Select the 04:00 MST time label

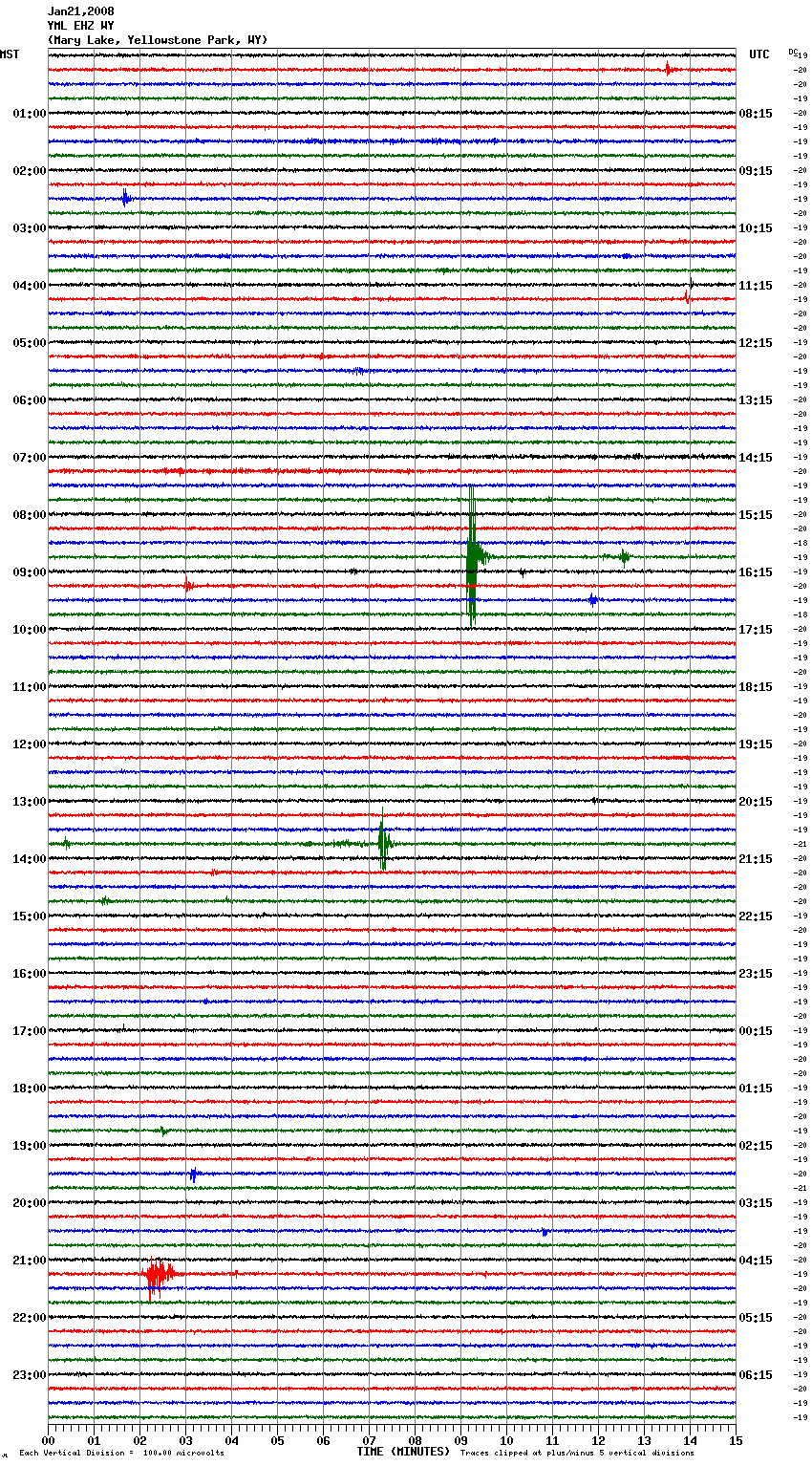coord(30,286)
